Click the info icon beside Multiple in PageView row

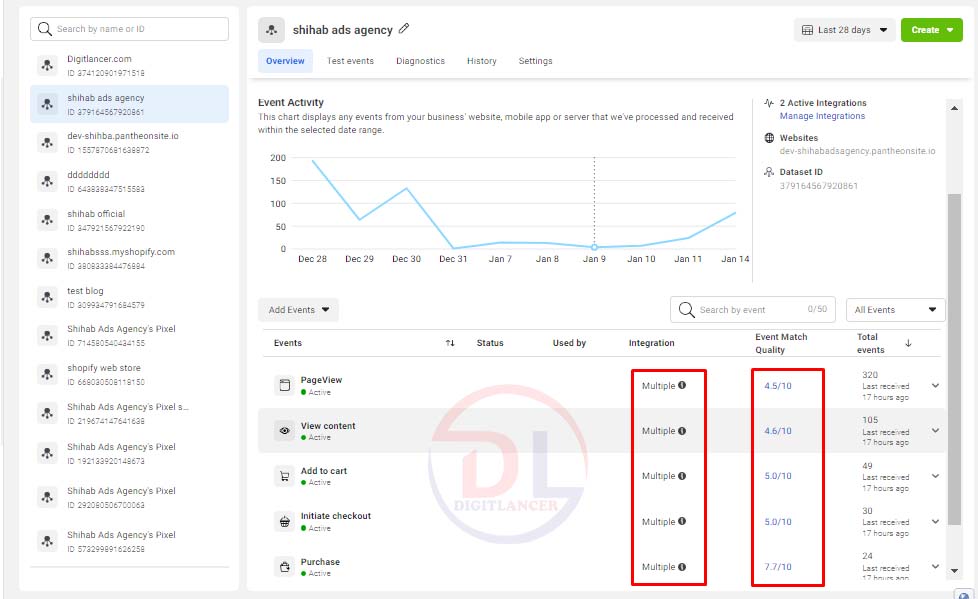682,385
